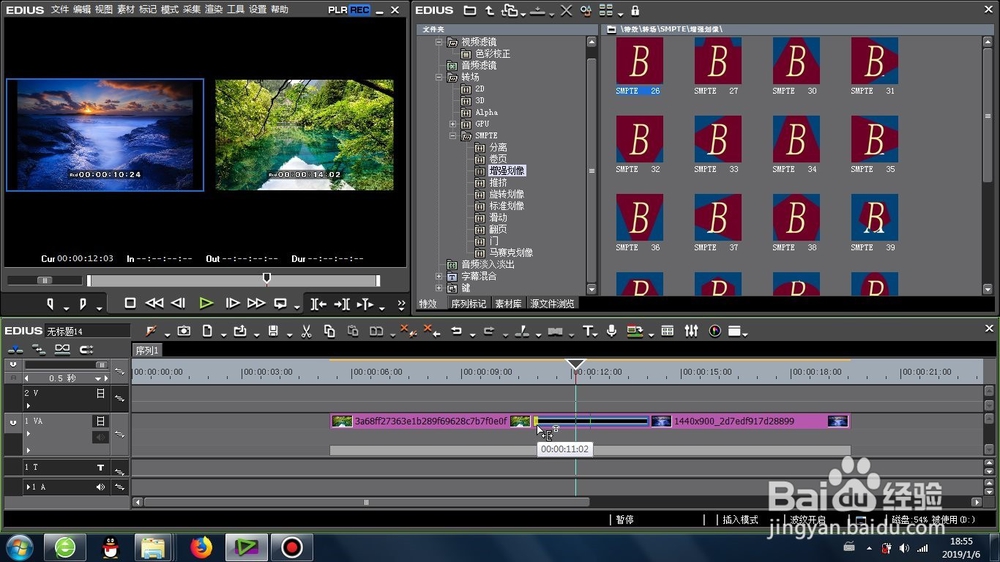Open the timeline scale 0.5 秒 dropdown
The height and width of the screenshot is (562, 1000).
coord(98,378)
